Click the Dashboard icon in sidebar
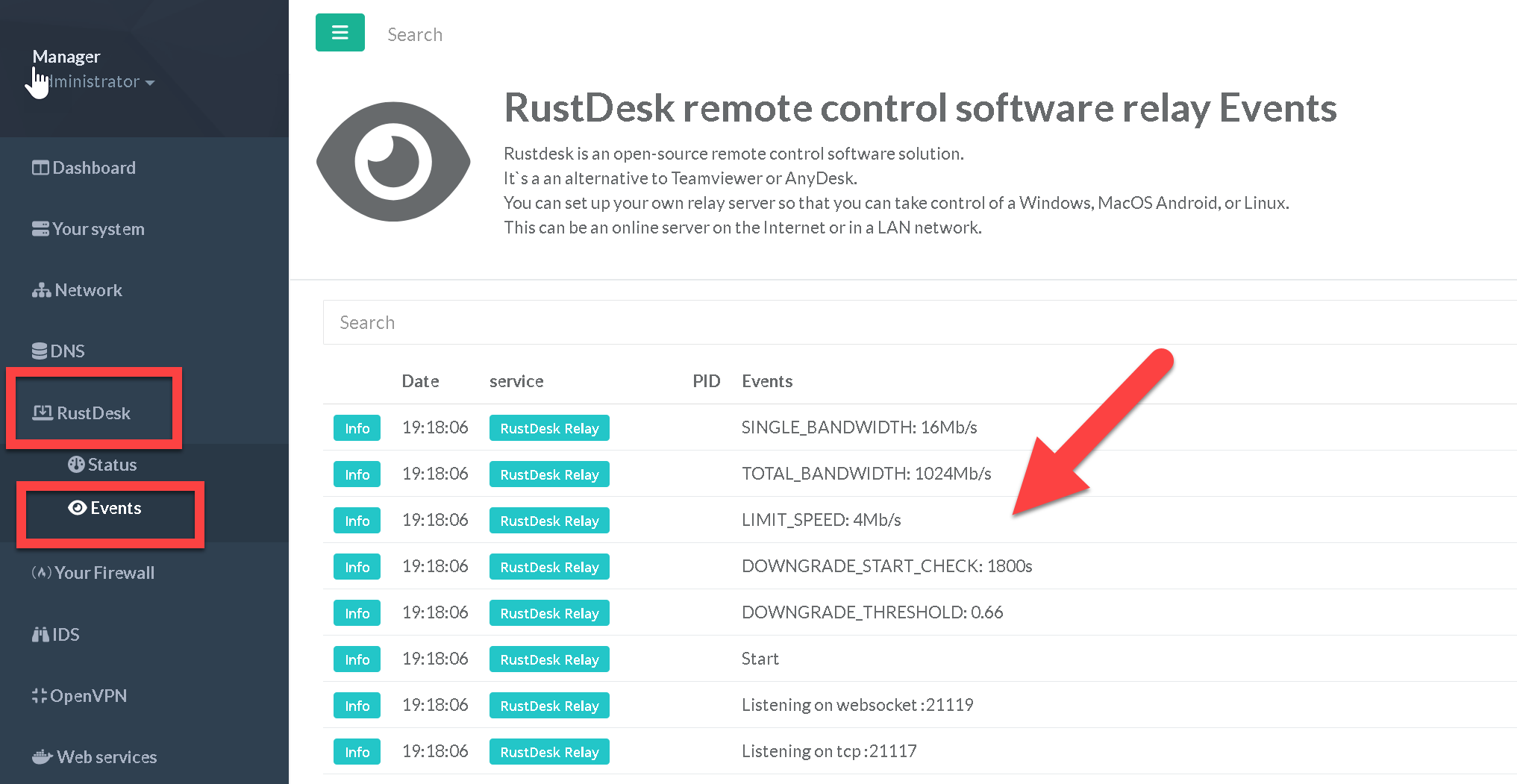Screen dimensions: 1517x784 [x=40, y=168]
